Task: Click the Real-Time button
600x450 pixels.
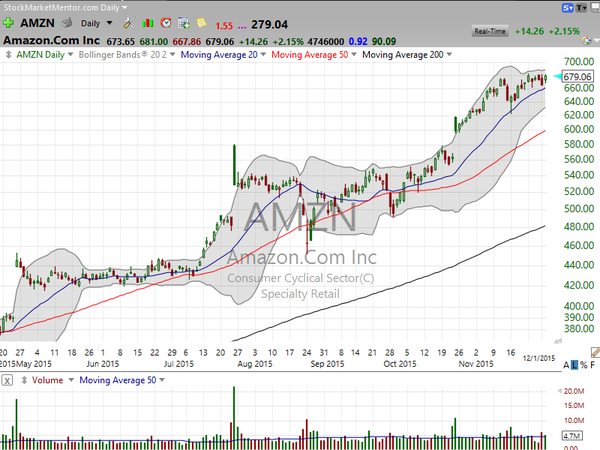Action: click(490, 31)
